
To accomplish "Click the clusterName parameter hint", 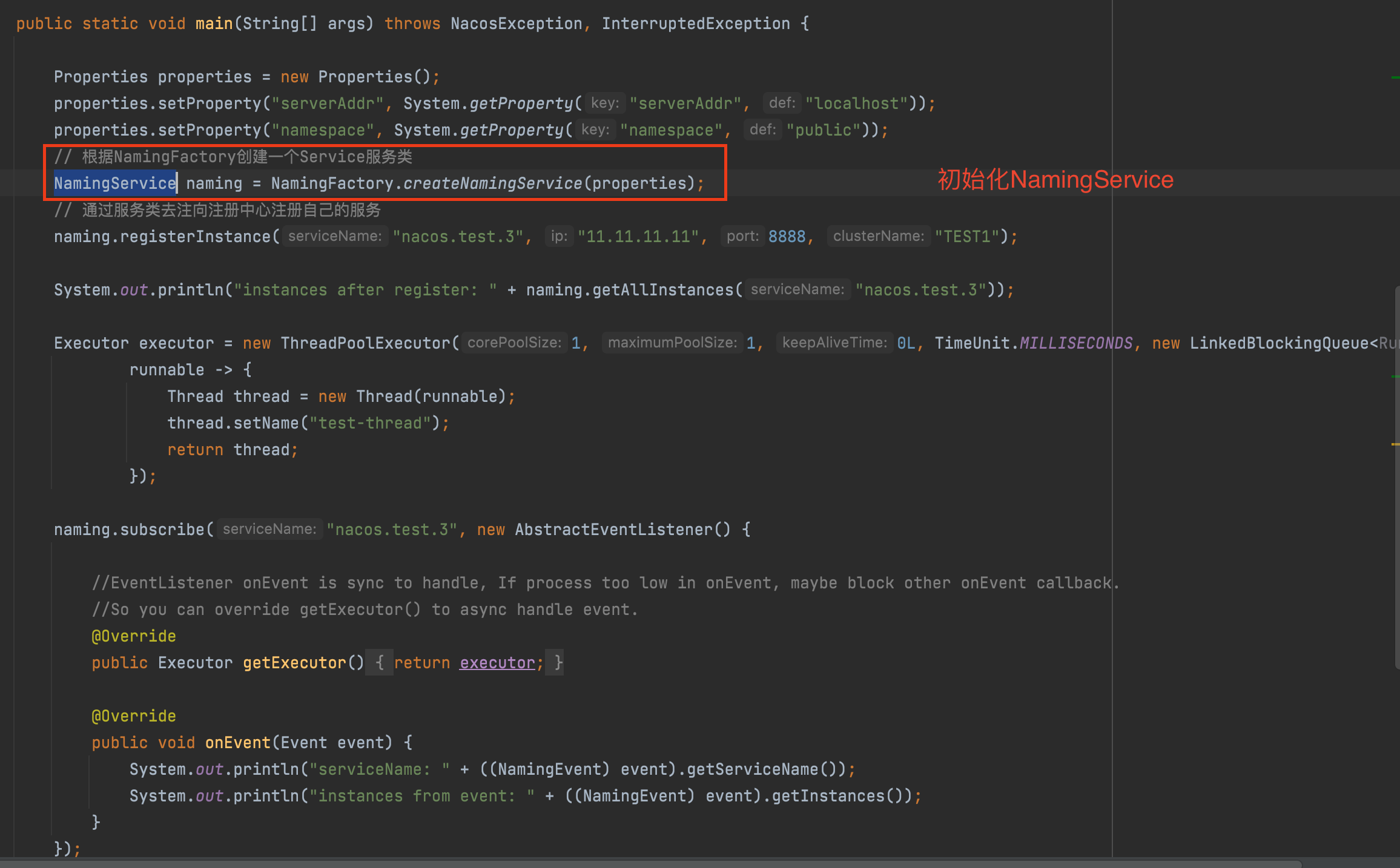I will [x=878, y=237].
